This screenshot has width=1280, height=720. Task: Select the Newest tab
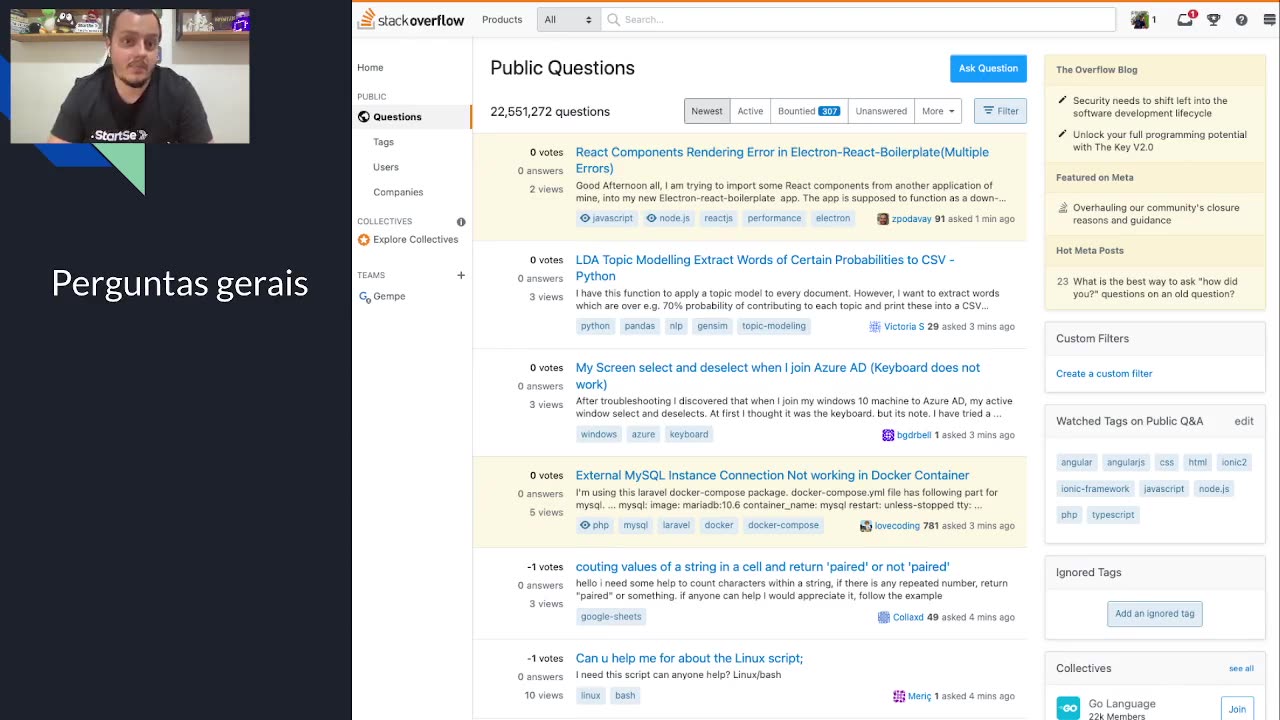click(x=707, y=111)
